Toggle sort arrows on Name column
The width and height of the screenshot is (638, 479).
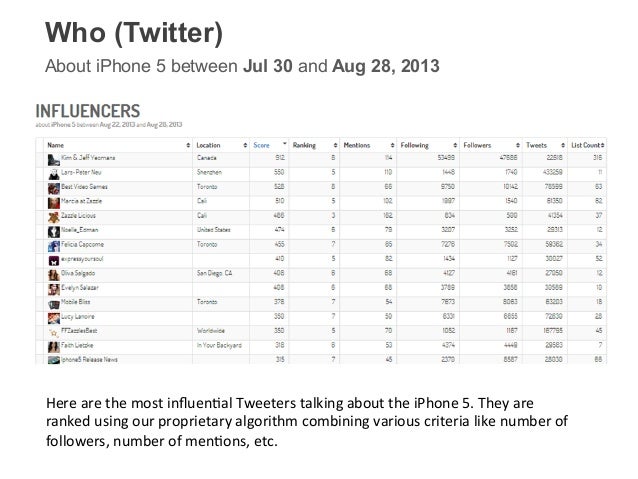coord(188,145)
